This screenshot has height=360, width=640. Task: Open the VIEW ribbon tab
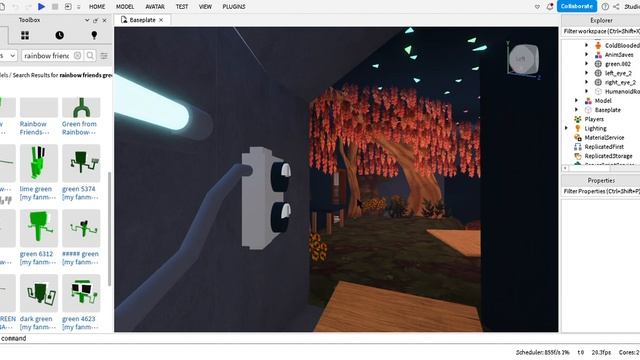click(x=205, y=7)
